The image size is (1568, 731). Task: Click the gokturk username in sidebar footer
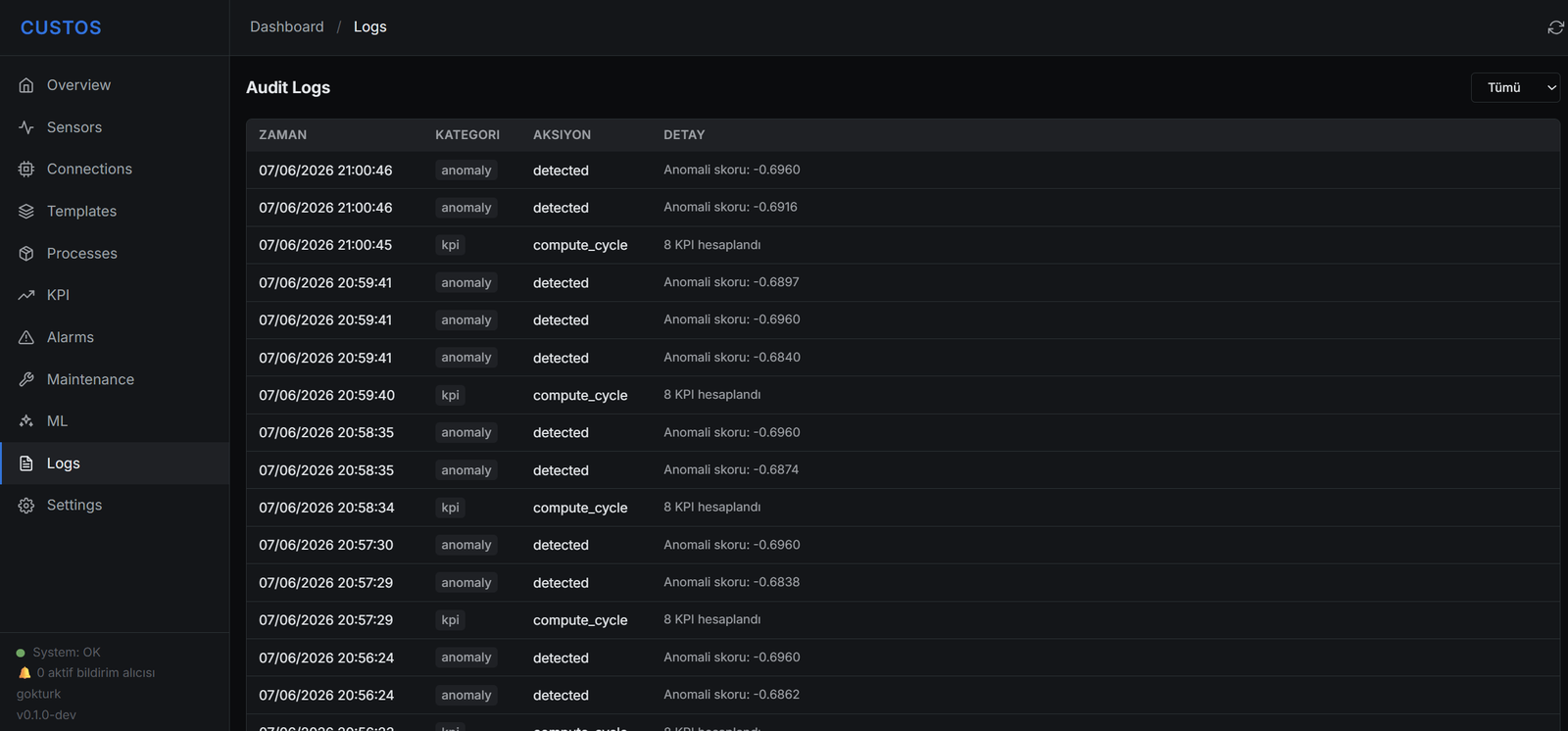pyautogui.click(x=38, y=694)
